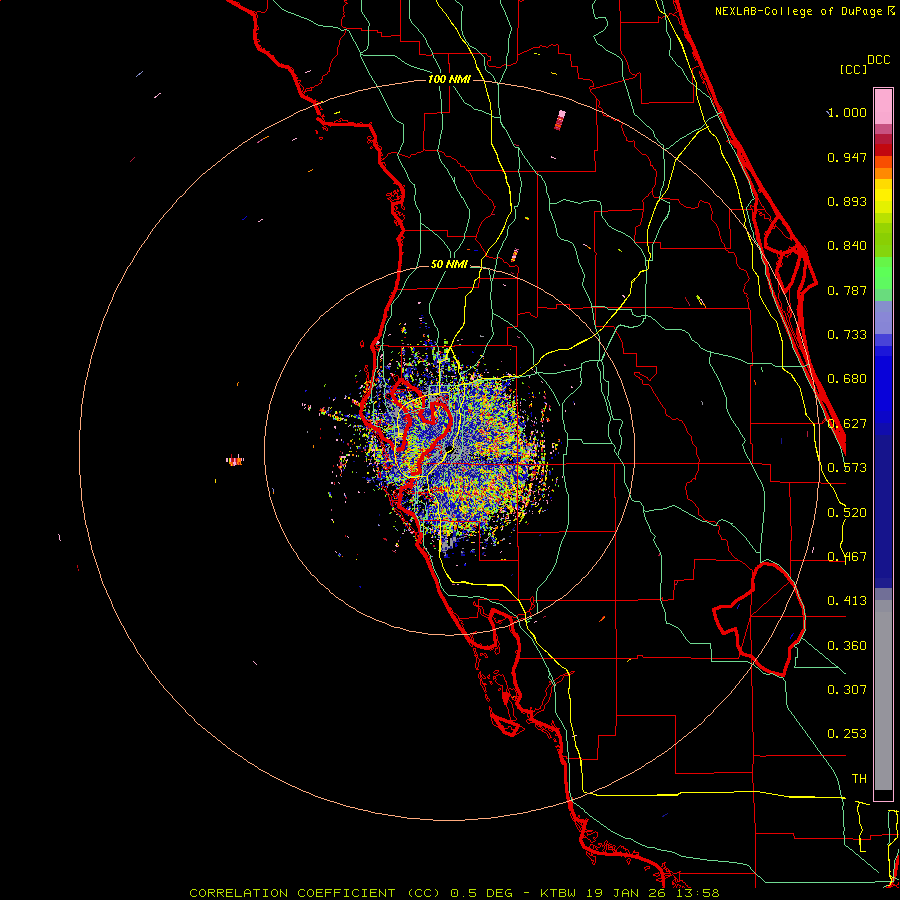Click the TH threshold label on scale
900x900 pixels.
pyautogui.click(x=859, y=778)
